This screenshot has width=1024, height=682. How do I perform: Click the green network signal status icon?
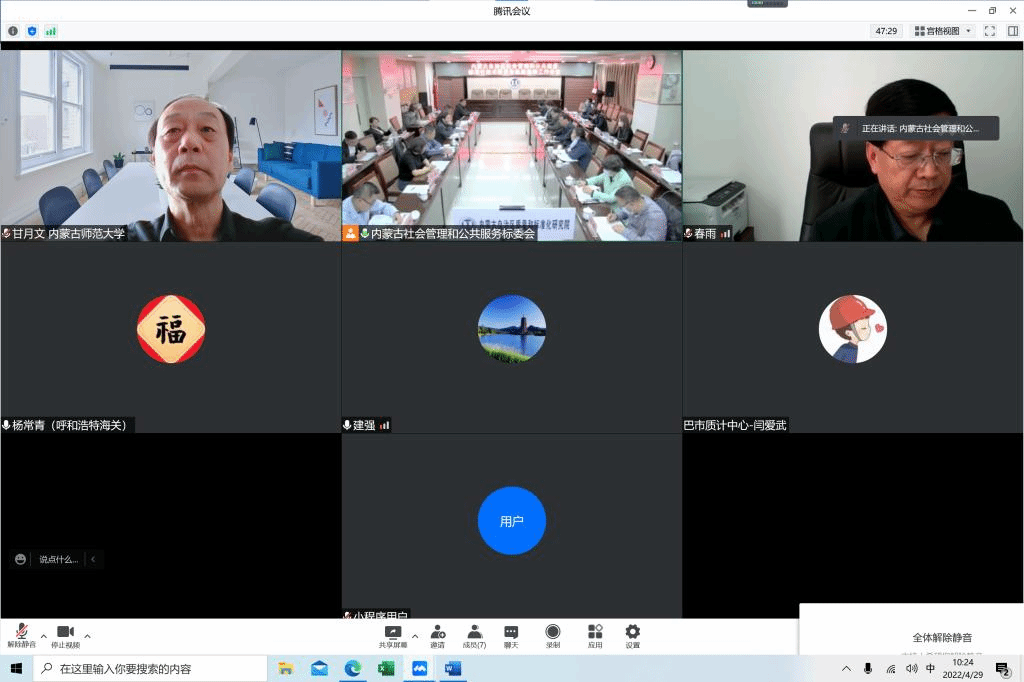51,31
